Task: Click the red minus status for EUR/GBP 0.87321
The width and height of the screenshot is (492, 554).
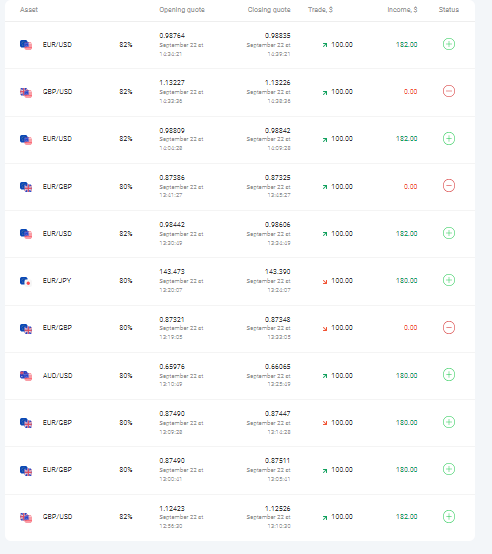Action: 449,327
